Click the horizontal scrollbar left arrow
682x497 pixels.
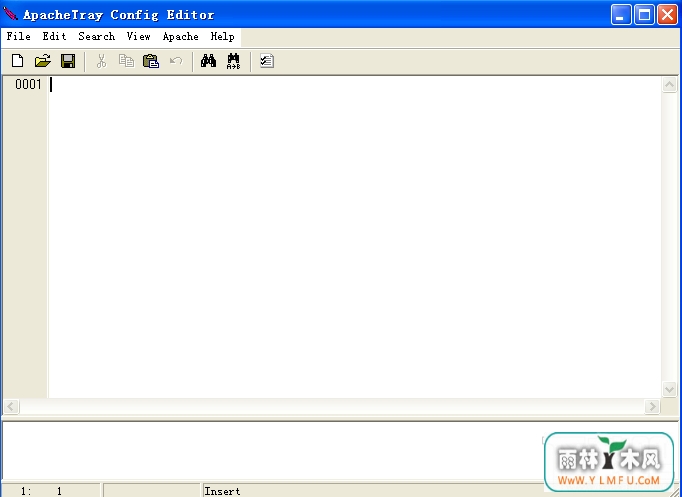11,407
